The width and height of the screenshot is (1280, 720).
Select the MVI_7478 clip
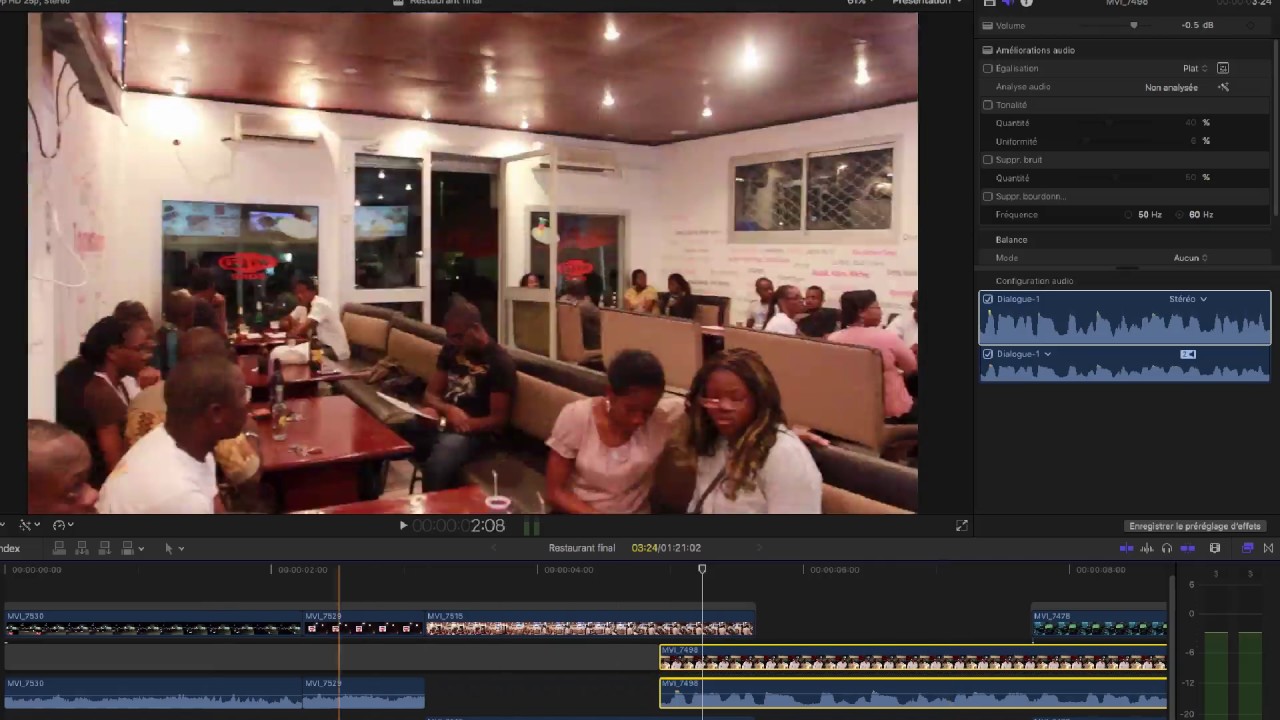pyautogui.click(x=1099, y=622)
